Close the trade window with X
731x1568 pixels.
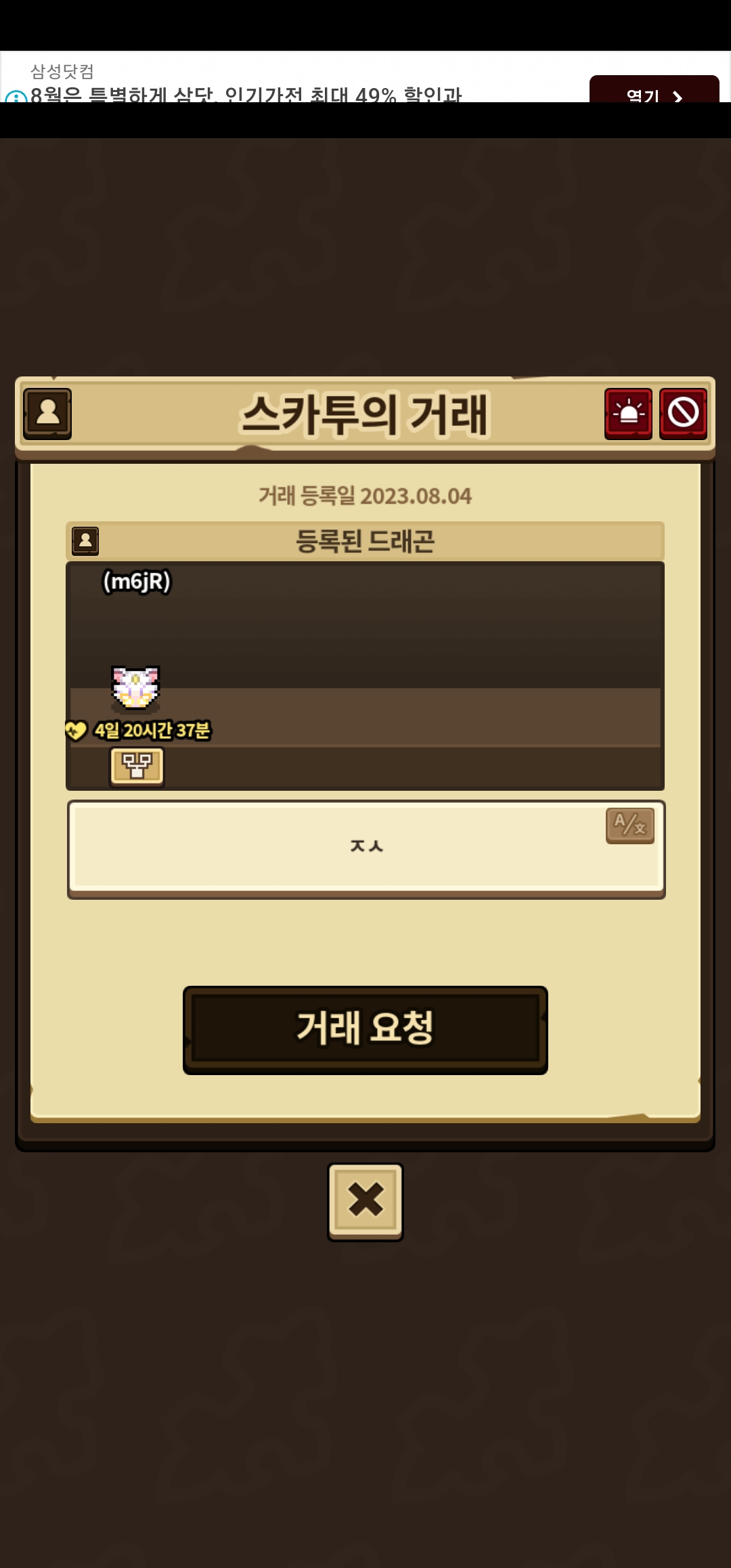365,1202
